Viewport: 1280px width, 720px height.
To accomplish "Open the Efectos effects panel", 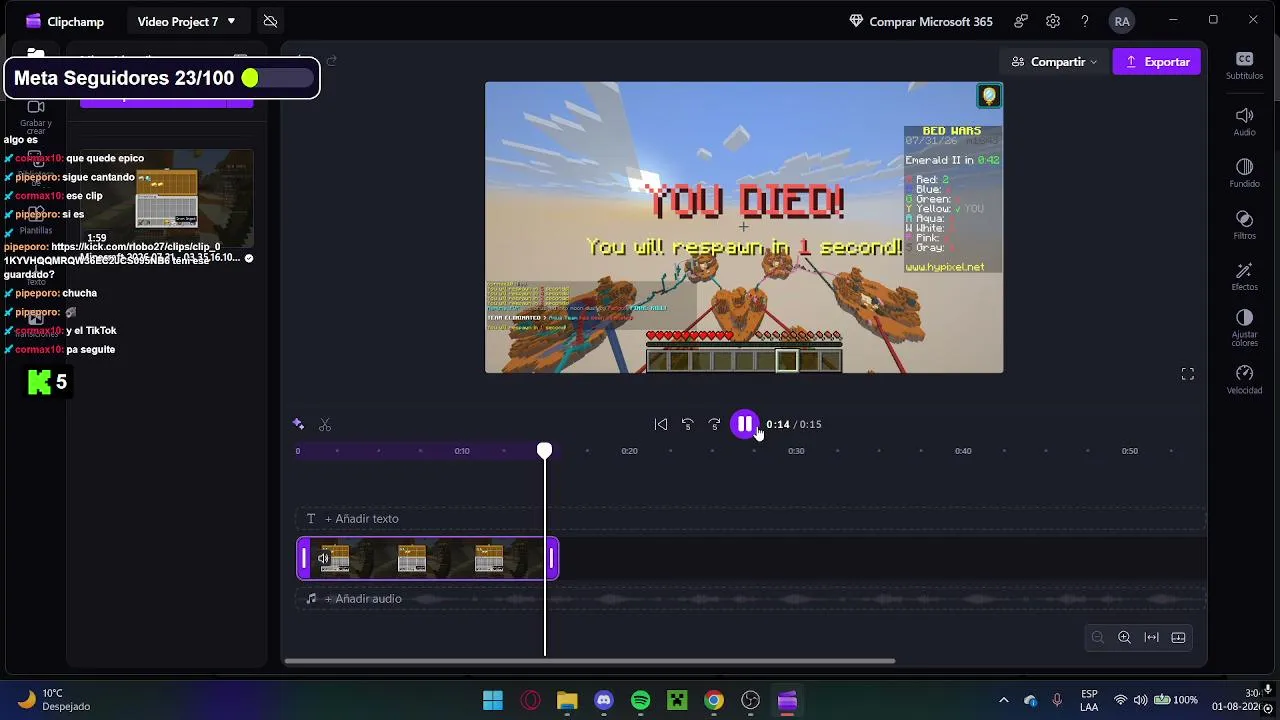I will 1245,277.
